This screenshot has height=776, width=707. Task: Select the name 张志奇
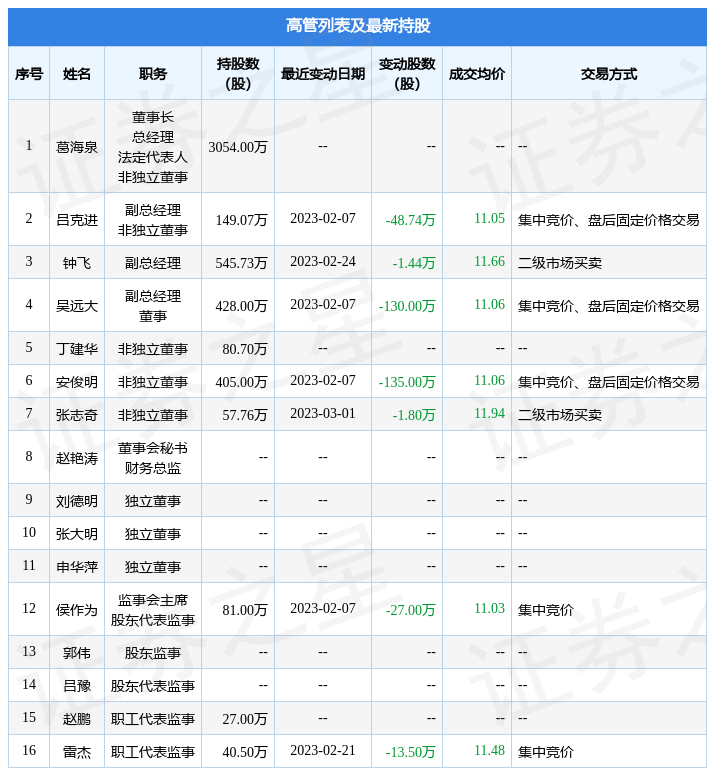pyautogui.click(x=77, y=415)
